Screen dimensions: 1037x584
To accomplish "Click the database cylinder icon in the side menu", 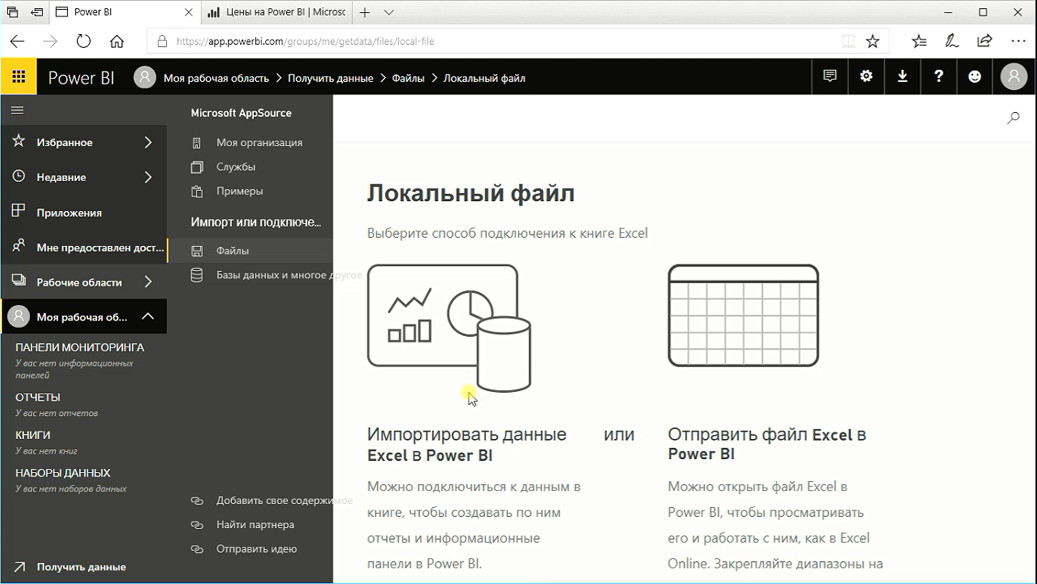I will tap(196, 275).
